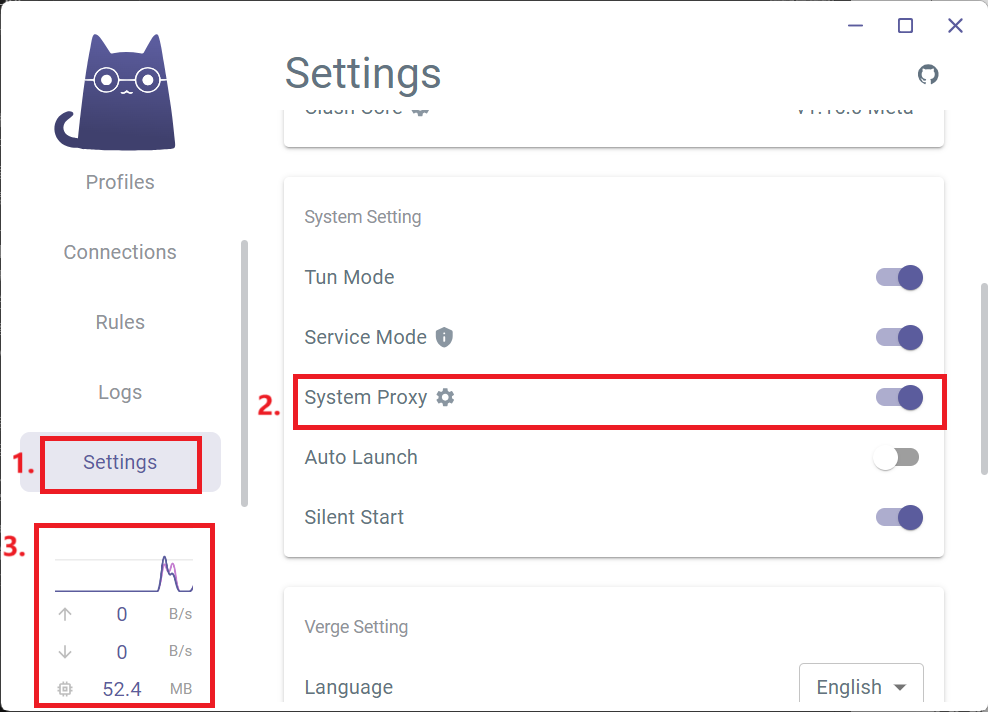This screenshot has height=712, width=988.
Task: Disable the Silent Start switch
Action: (899, 517)
